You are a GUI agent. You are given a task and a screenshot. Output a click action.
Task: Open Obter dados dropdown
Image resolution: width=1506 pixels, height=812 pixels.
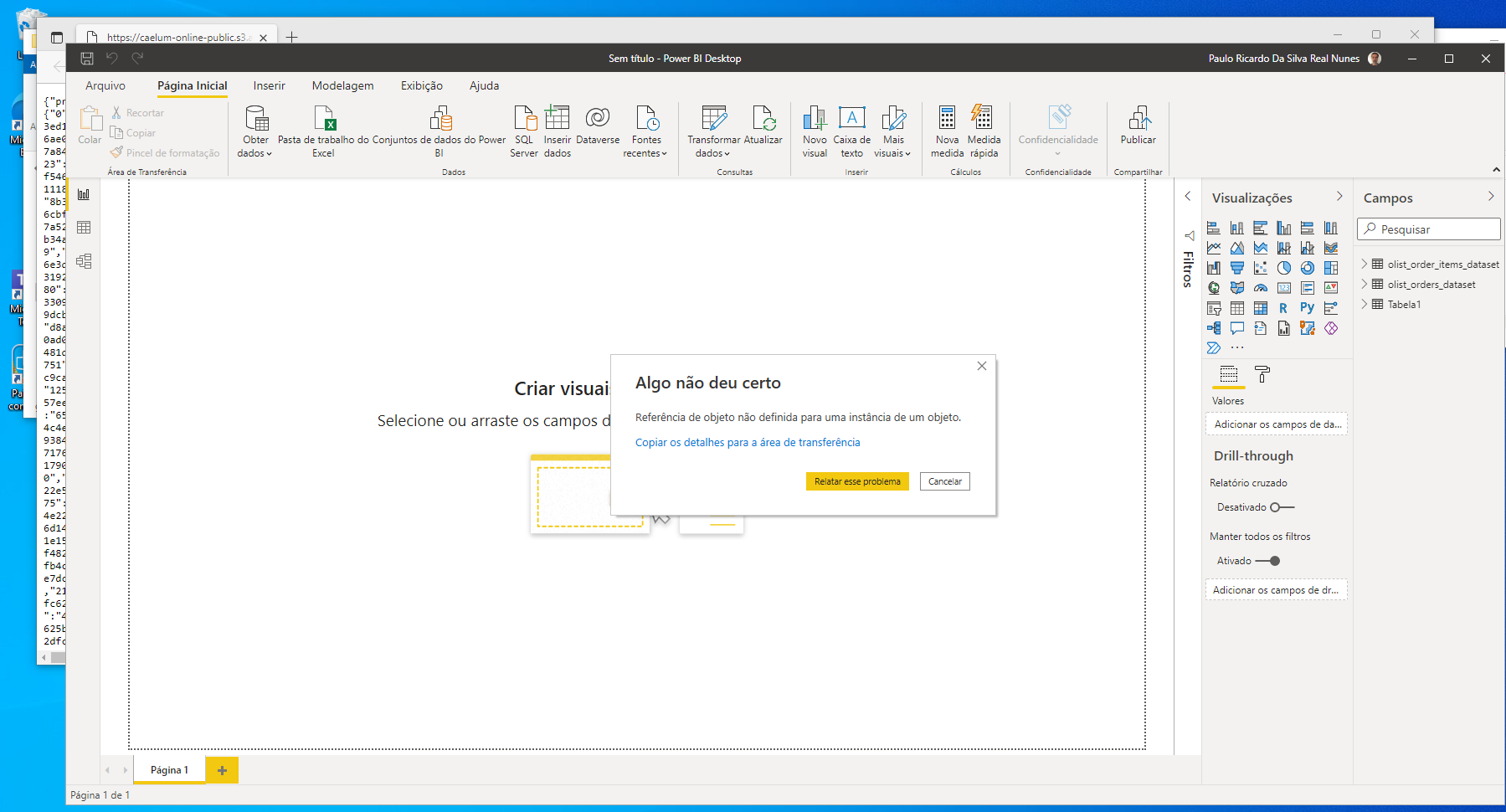tap(255, 132)
